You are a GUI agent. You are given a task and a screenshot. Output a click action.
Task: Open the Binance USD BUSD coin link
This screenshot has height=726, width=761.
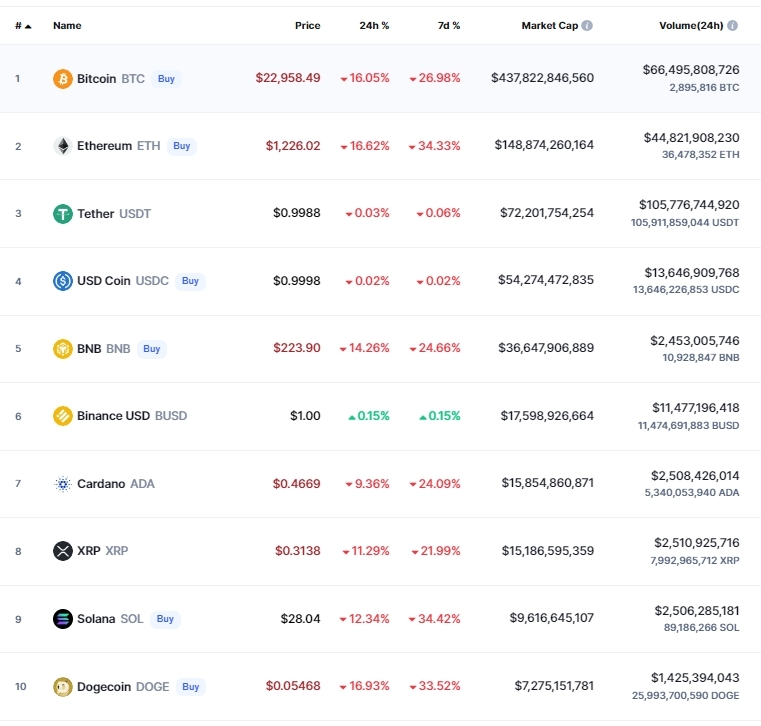[132, 416]
